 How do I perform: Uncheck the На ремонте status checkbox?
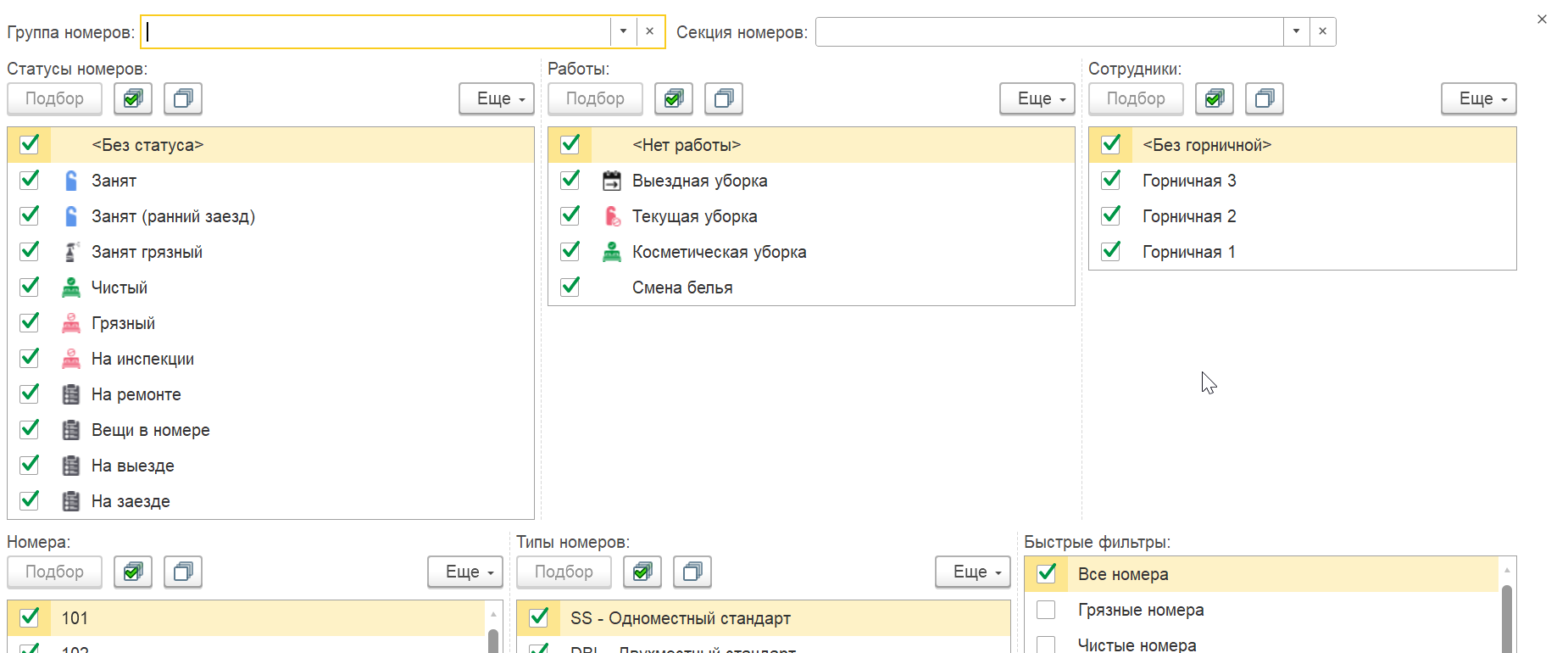point(30,393)
